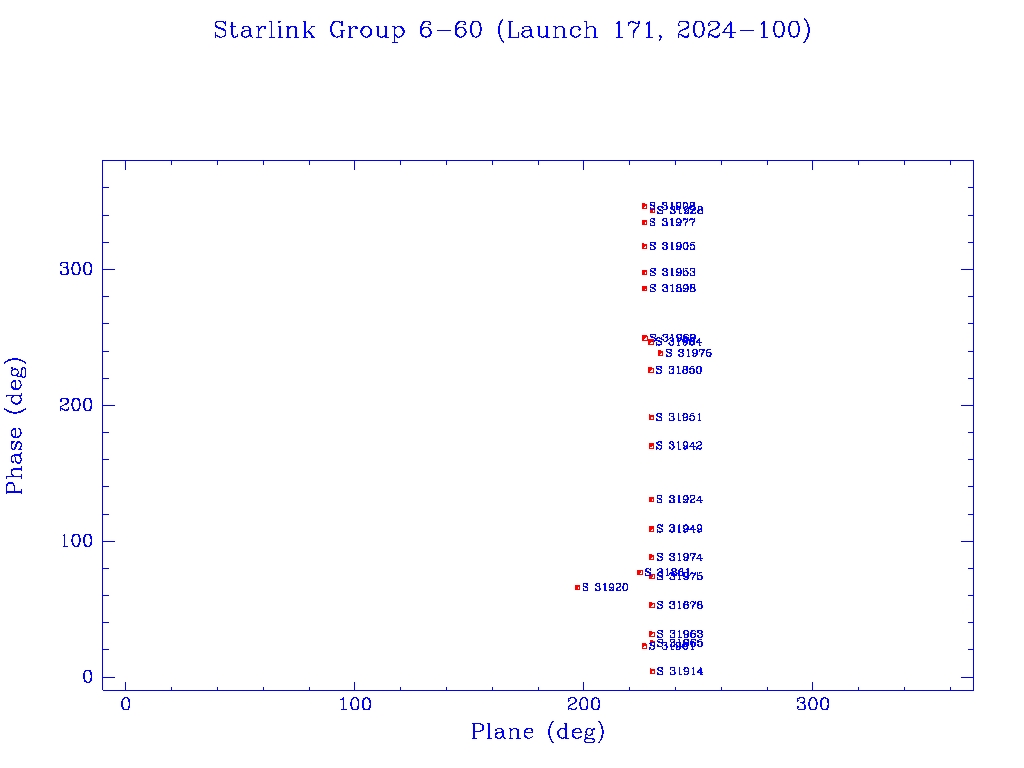1024x768 pixels.
Task: Click the S 31850 satellite label
Action: [x=679, y=370]
